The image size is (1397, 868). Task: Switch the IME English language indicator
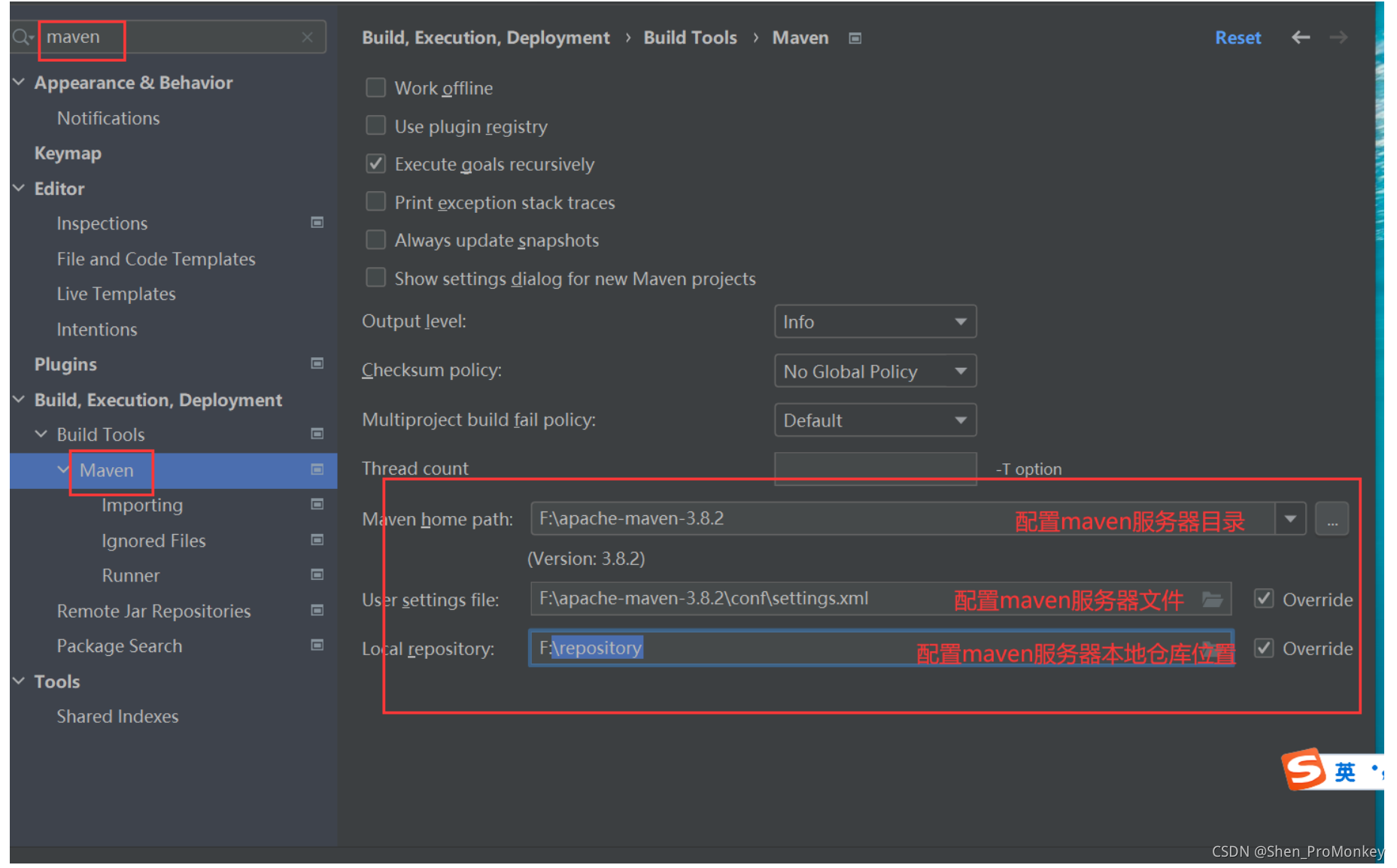pyautogui.click(x=1345, y=772)
